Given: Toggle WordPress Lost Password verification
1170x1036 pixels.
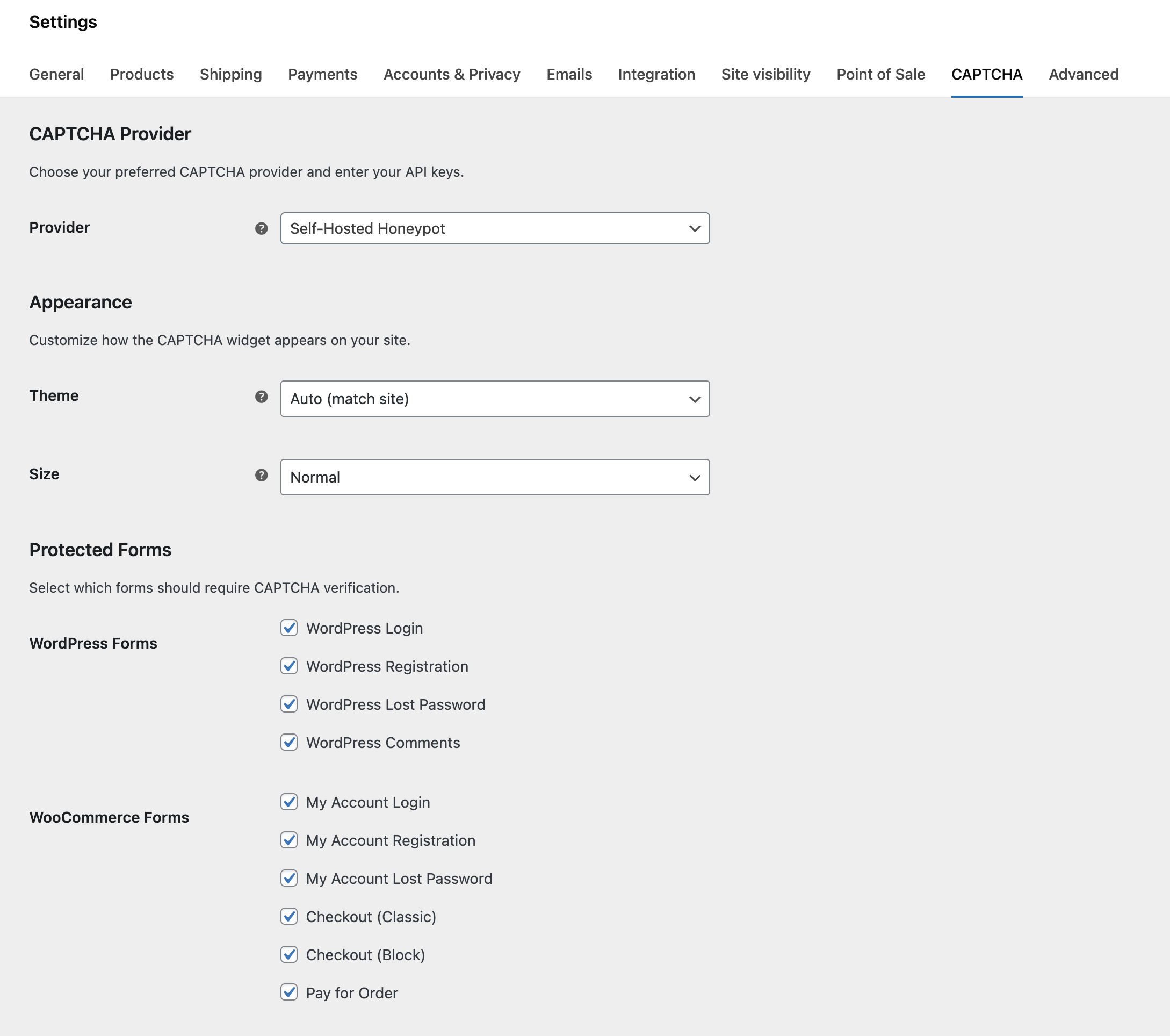Looking at the screenshot, I should [289, 704].
